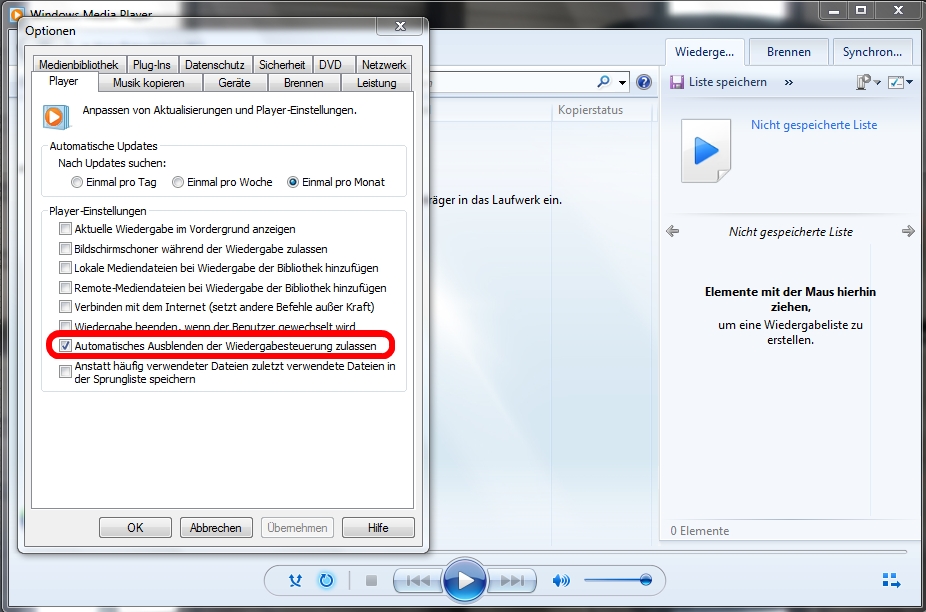Click the shuffle playback icon
Image resolution: width=926 pixels, height=612 pixels.
(x=295, y=581)
